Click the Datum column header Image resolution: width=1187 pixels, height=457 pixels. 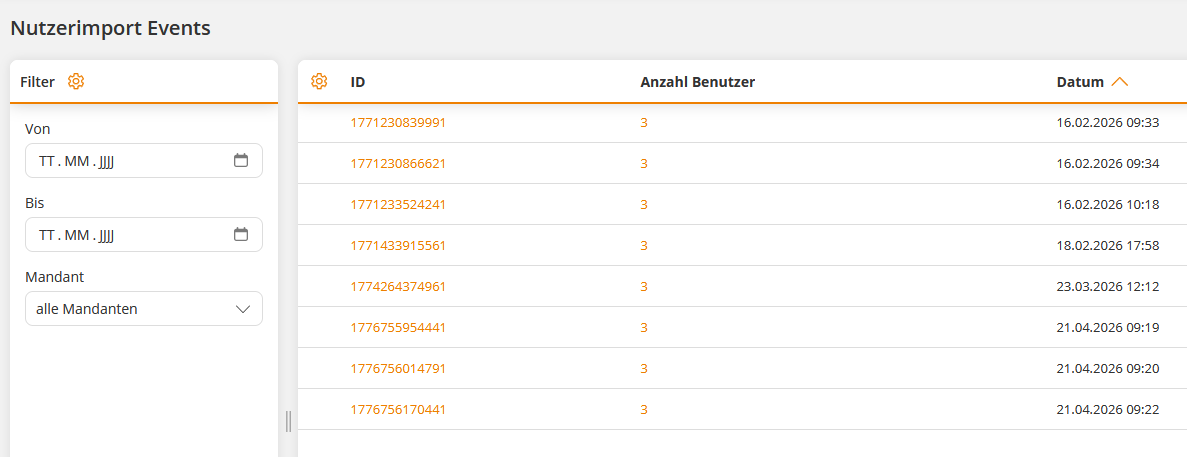coord(1080,82)
